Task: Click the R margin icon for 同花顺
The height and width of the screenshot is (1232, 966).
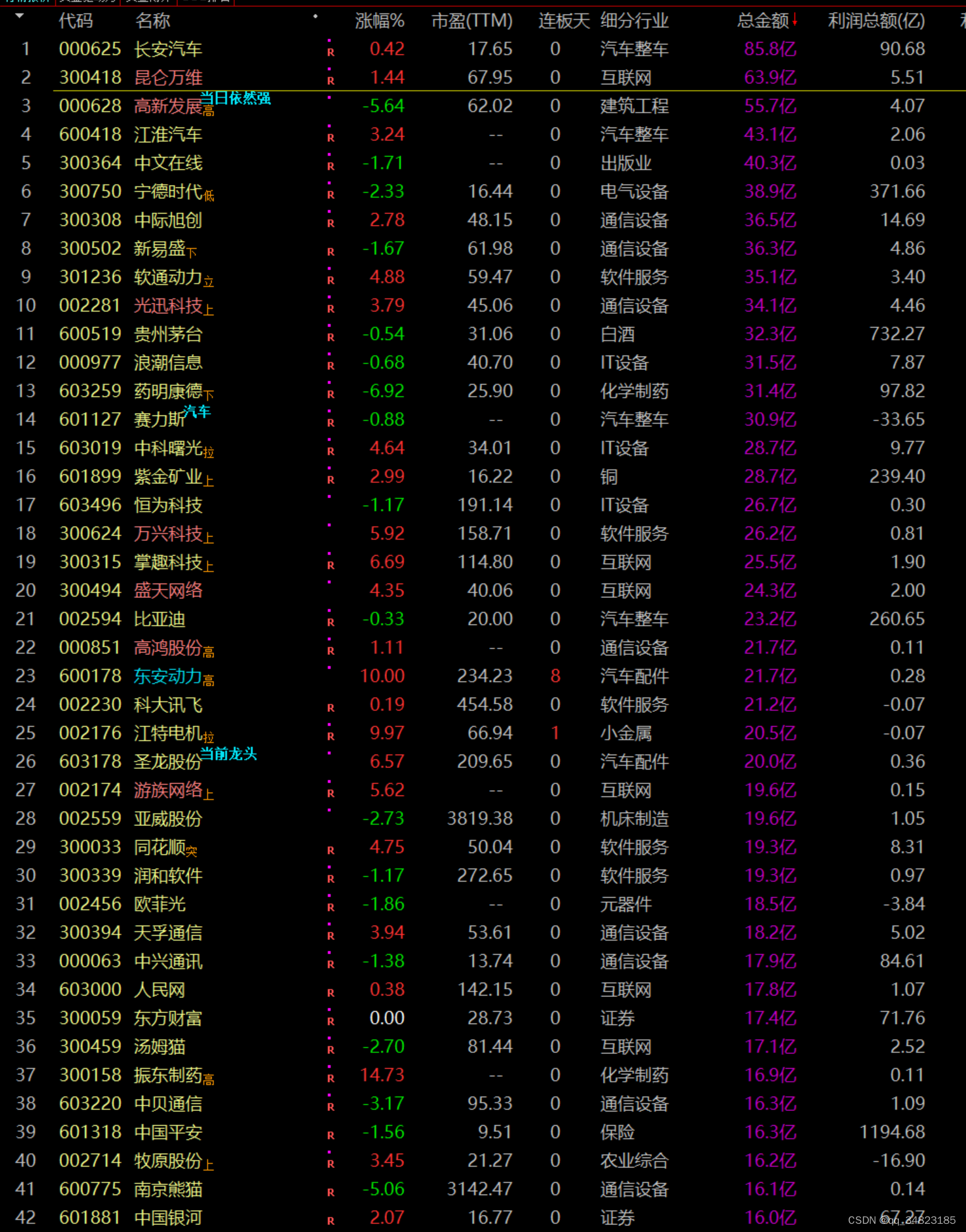Action: (330, 851)
